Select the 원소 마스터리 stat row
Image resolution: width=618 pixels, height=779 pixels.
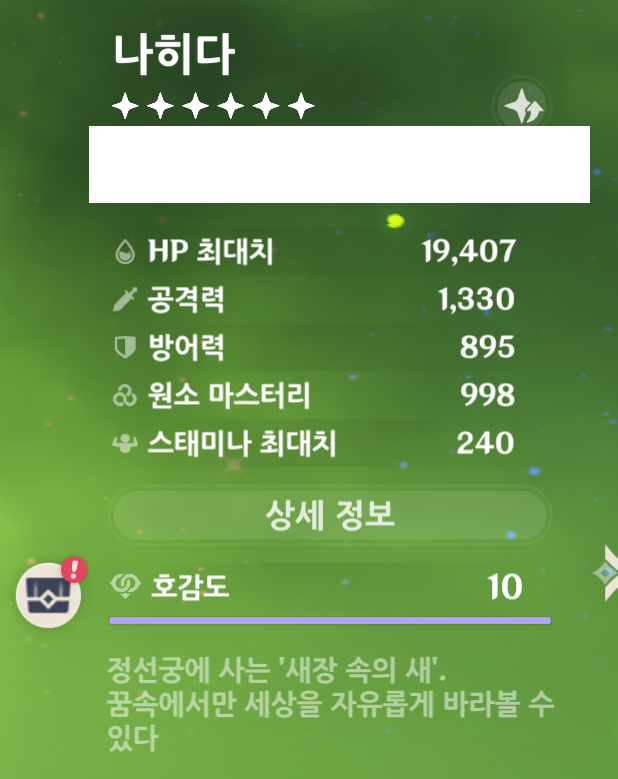[315, 395]
